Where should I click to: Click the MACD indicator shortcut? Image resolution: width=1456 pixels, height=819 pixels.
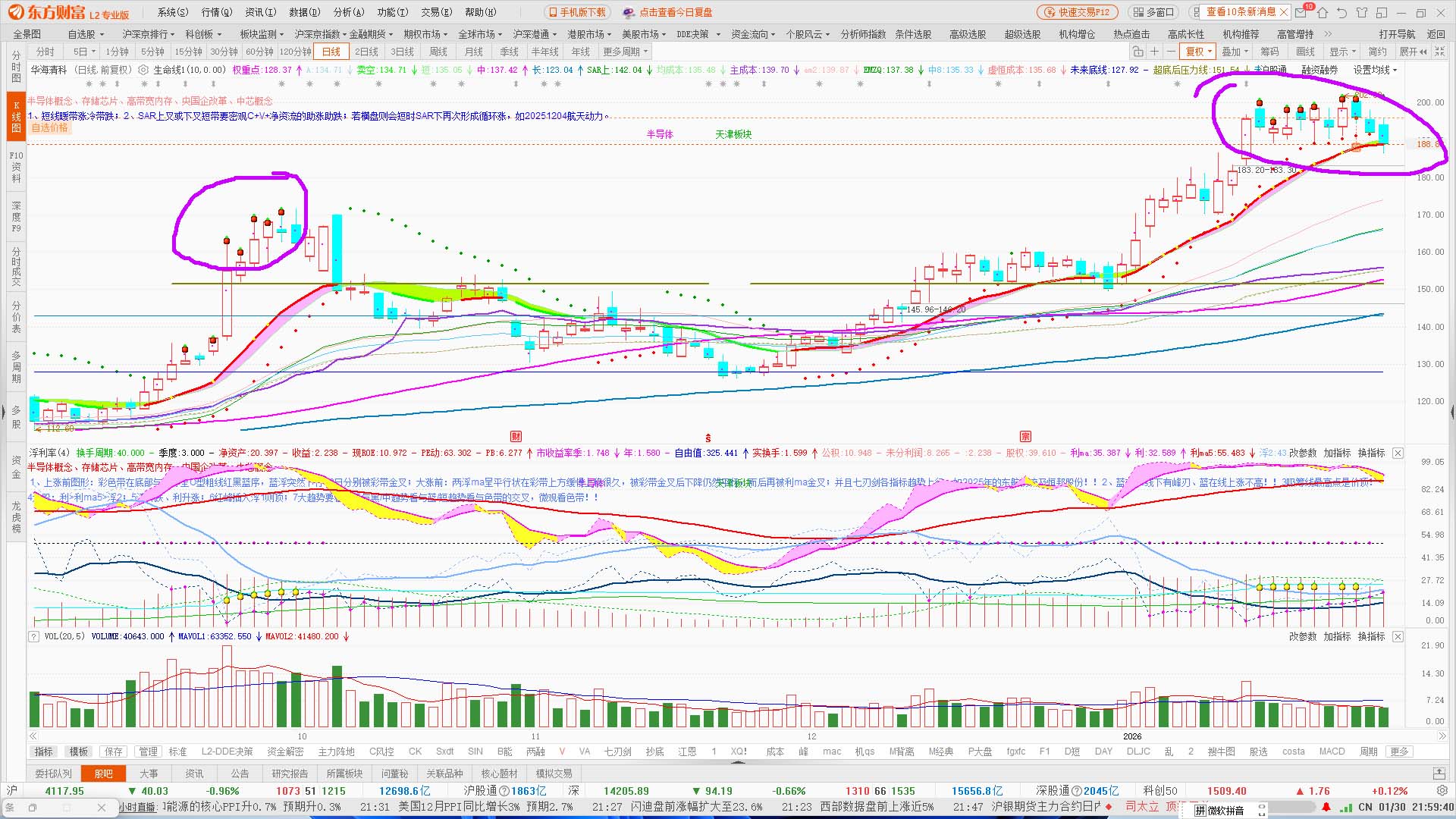click(1332, 752)
